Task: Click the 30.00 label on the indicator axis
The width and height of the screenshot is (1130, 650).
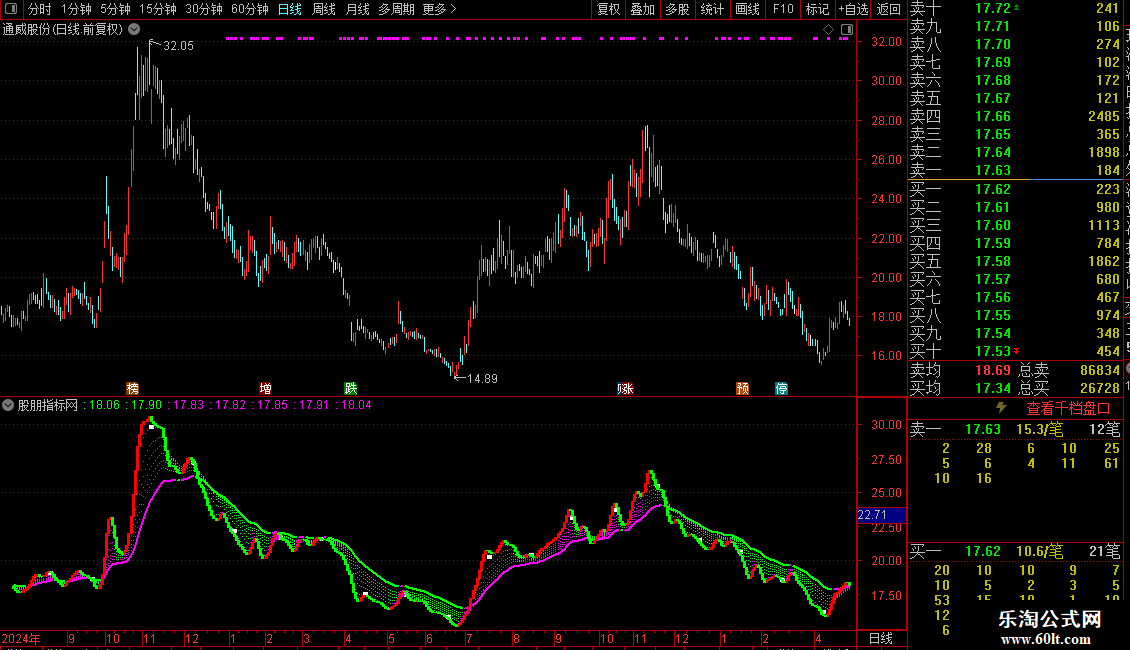Action: pos(886,424)
